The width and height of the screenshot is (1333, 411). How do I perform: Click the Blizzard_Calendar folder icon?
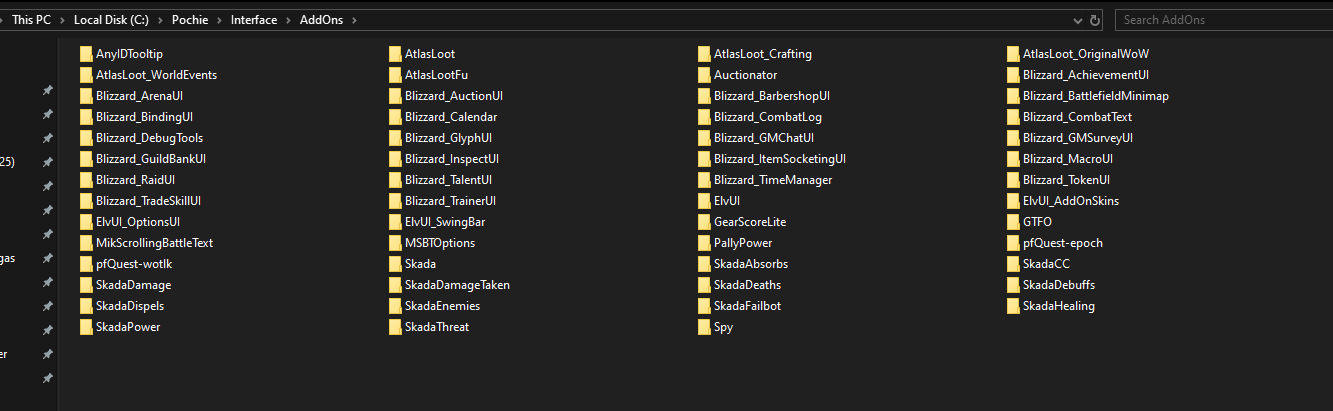tap(394, 117)
